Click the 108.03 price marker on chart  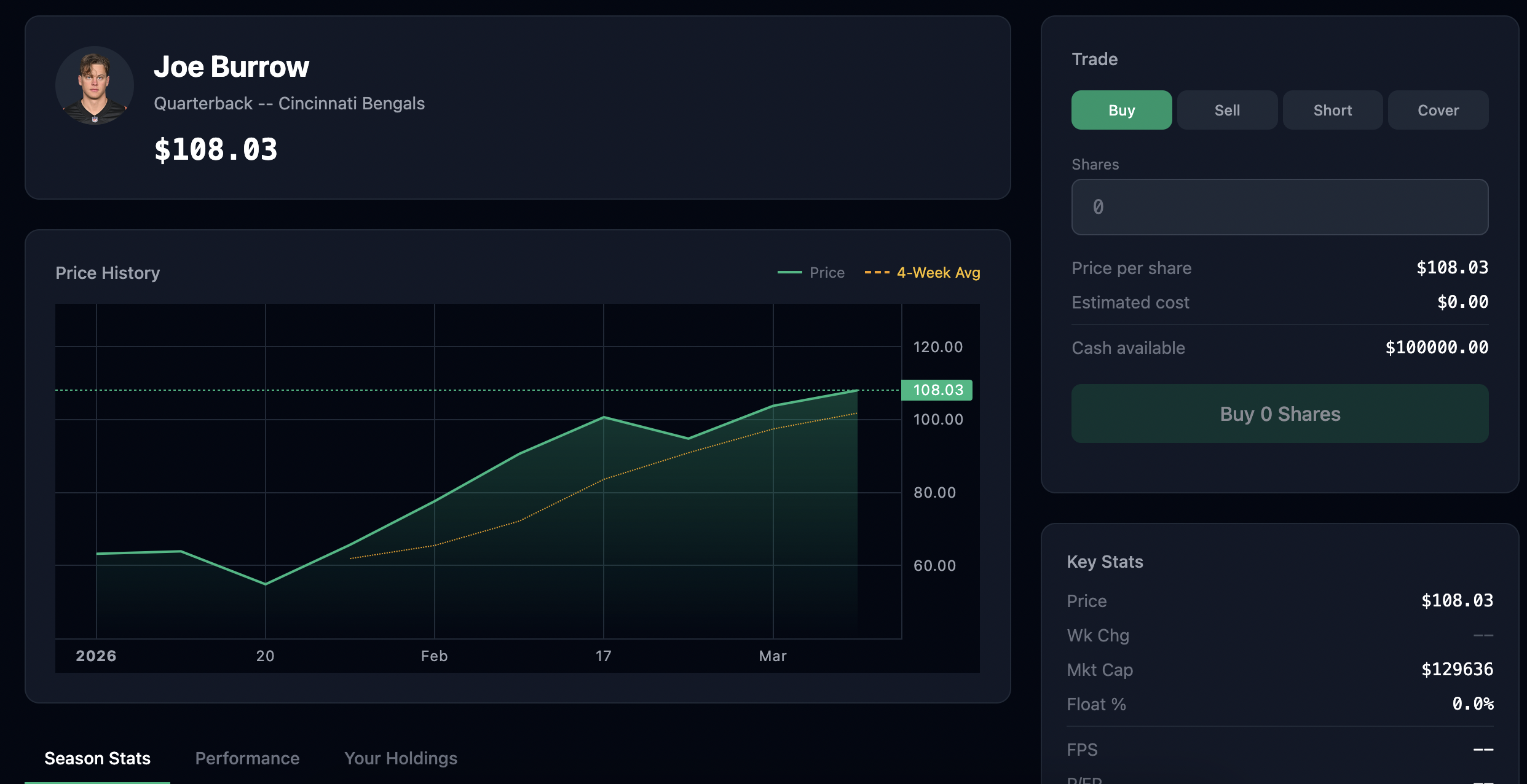[936, 389]
